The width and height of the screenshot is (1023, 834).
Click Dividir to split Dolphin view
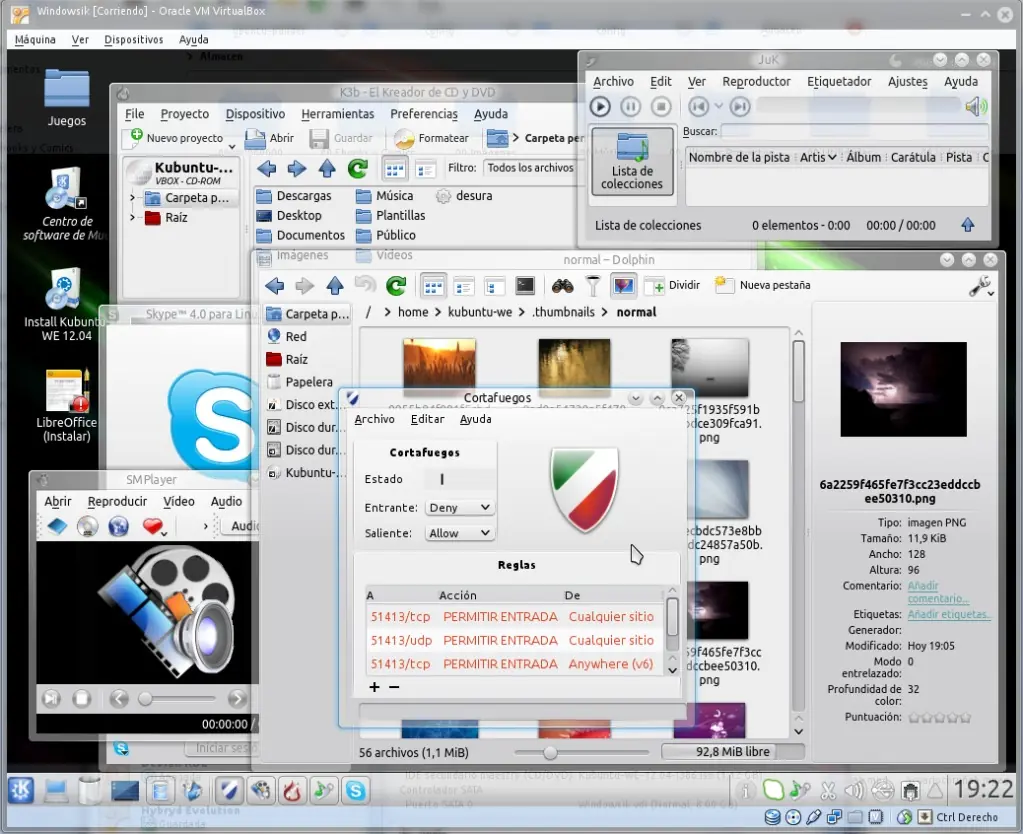click(x=672, y=285)
